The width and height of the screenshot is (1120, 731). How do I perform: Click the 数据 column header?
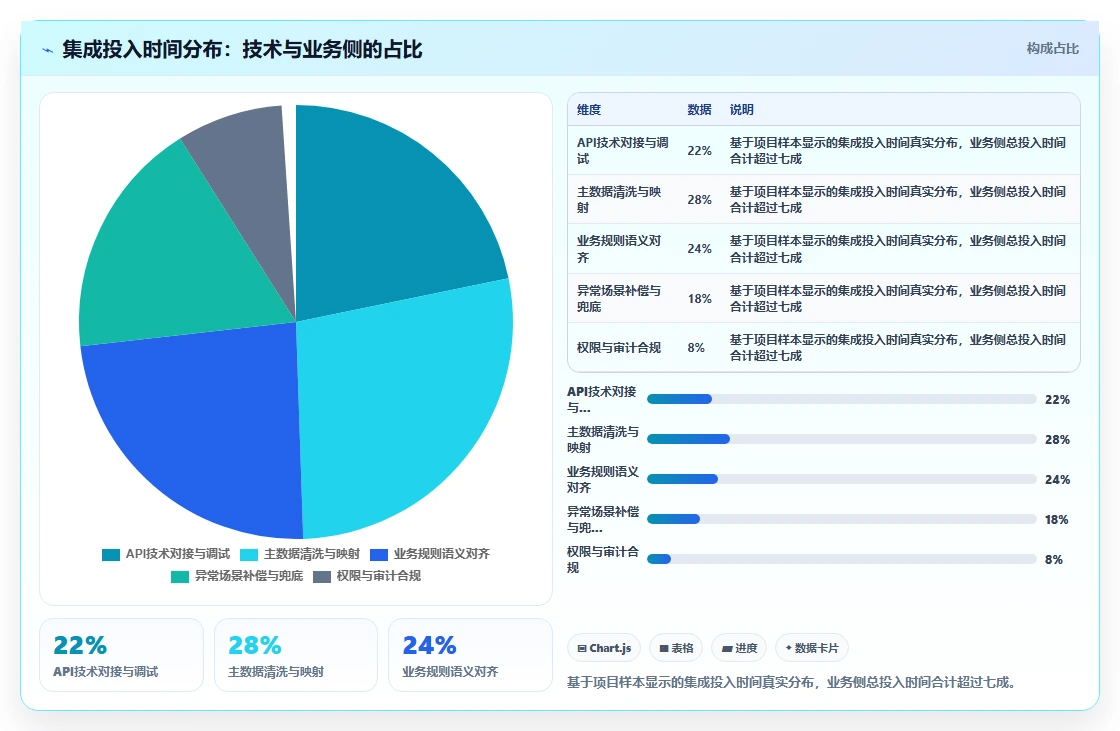699,109
